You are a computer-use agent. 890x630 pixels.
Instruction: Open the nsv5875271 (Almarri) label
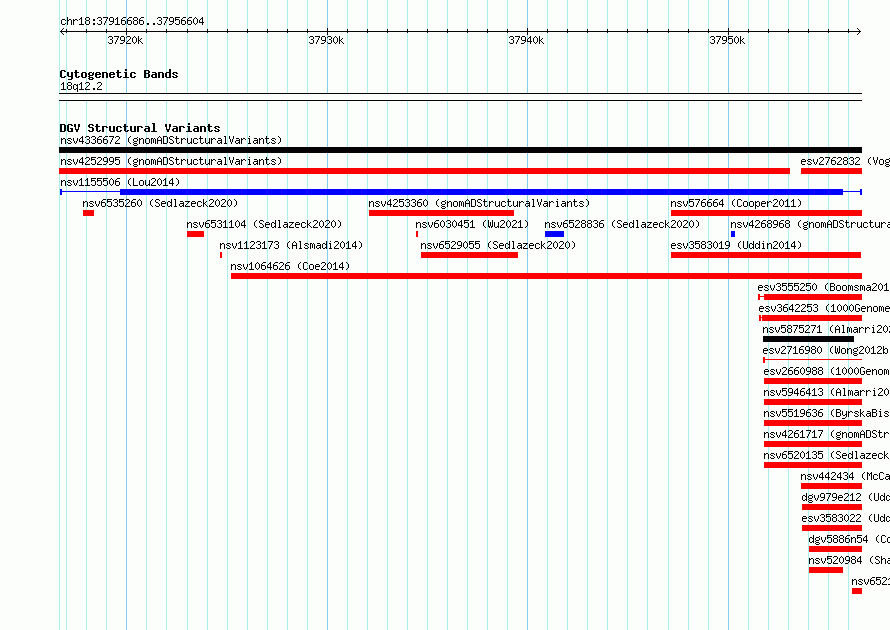826,329
